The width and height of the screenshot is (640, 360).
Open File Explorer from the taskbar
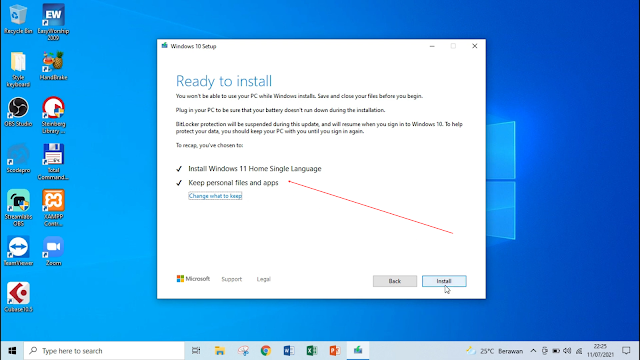coord(220,351)
